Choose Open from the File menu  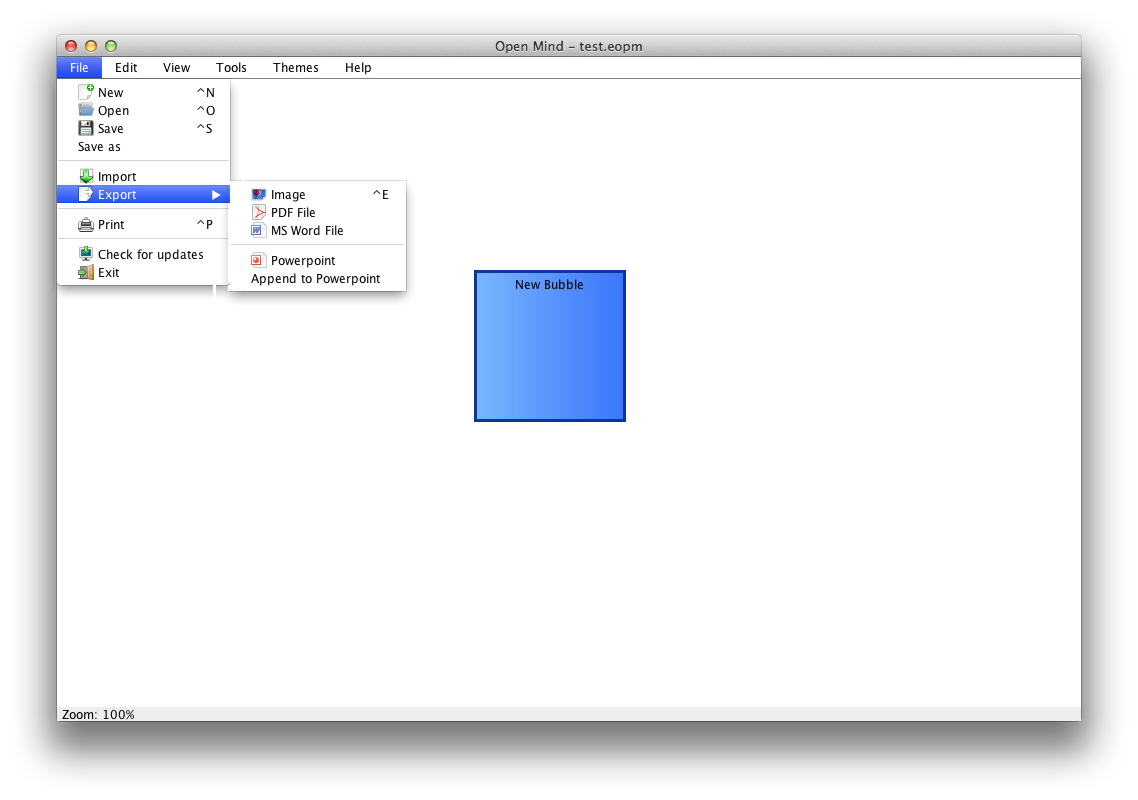pos(143,110)
